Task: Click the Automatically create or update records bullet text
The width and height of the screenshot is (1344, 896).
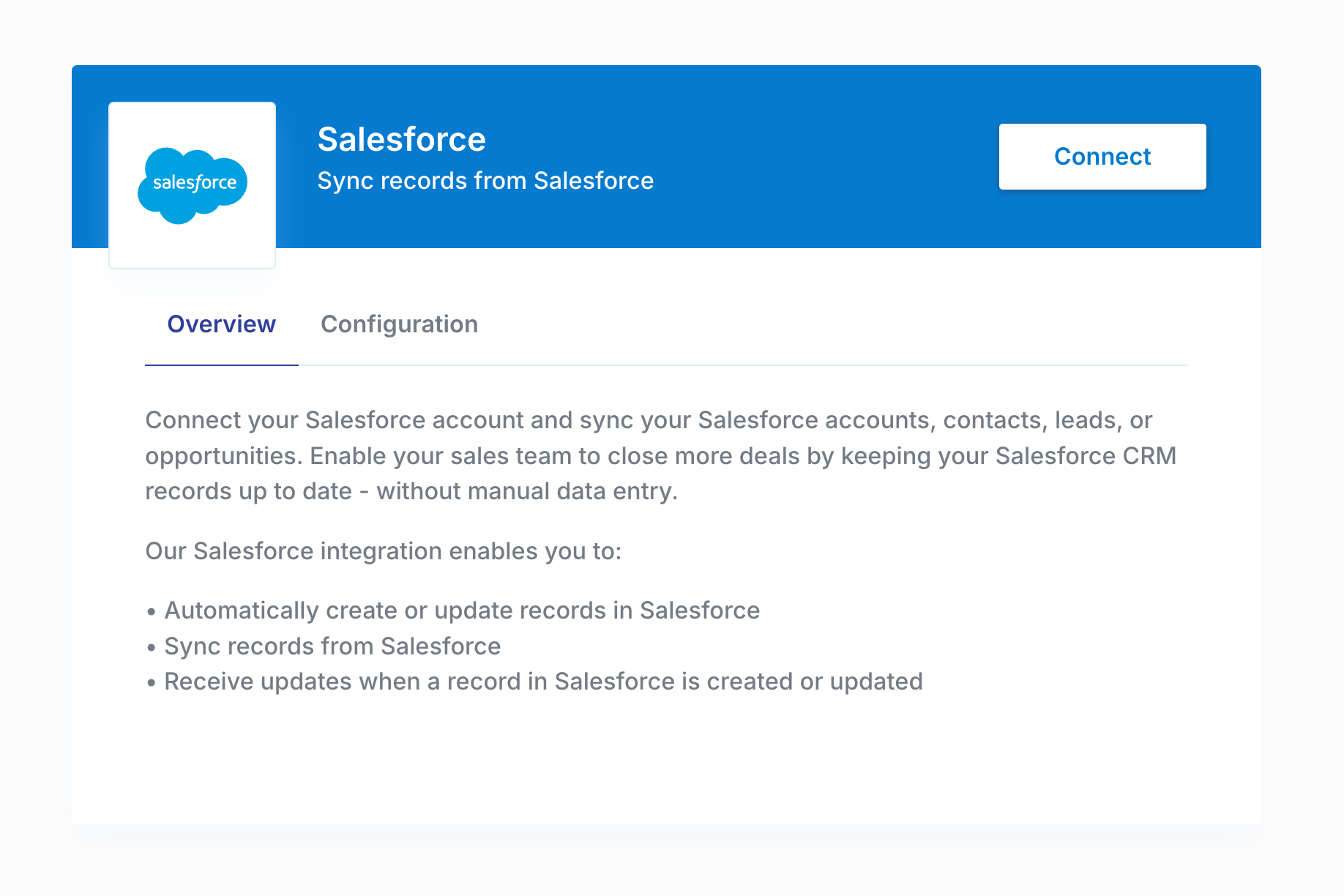Action: pyautogui.click(x=462, y=611)
